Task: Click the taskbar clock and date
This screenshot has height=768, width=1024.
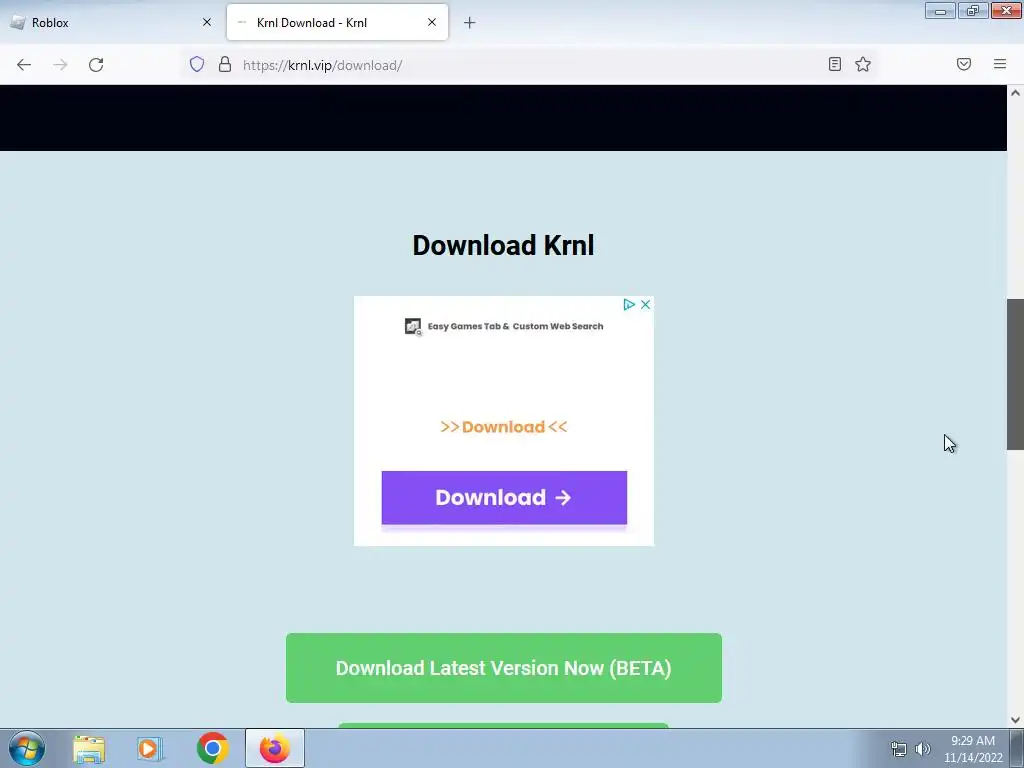Action: (973, 749)
